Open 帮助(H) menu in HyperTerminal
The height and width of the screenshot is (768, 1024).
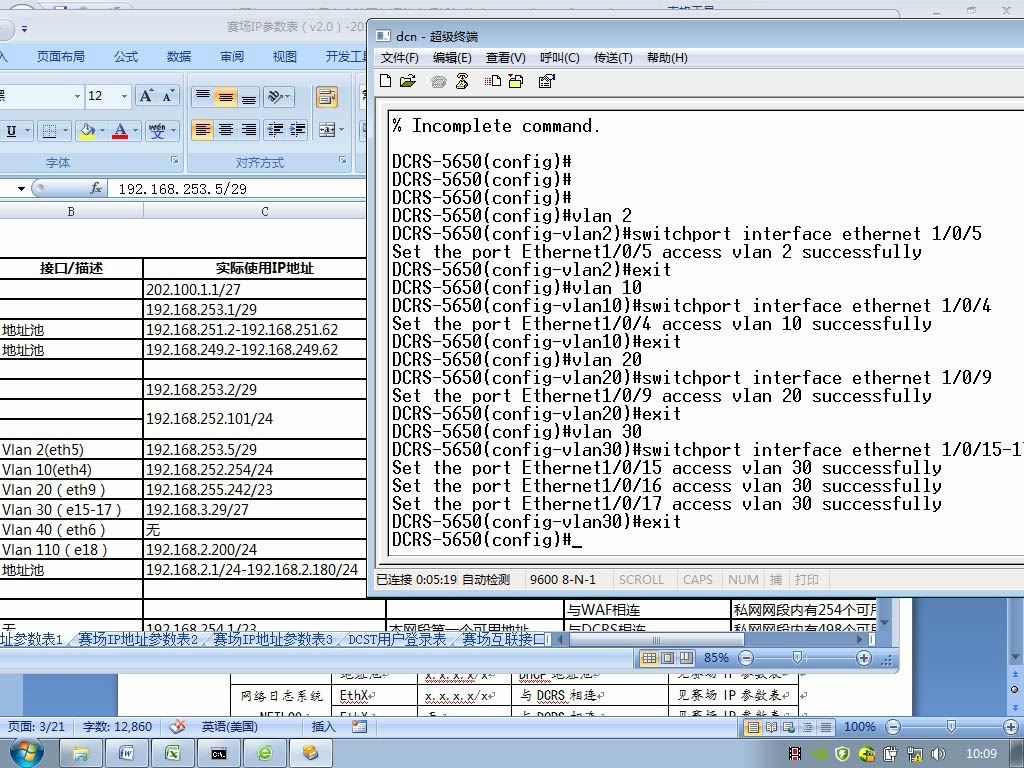[667, 57]
